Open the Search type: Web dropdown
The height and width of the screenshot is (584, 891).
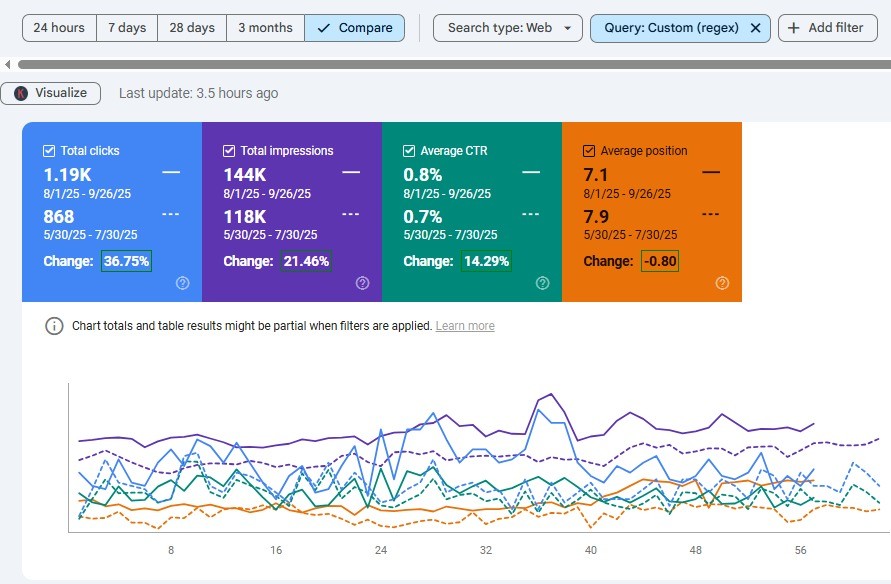pyautogui.click(x=507, y=28)
